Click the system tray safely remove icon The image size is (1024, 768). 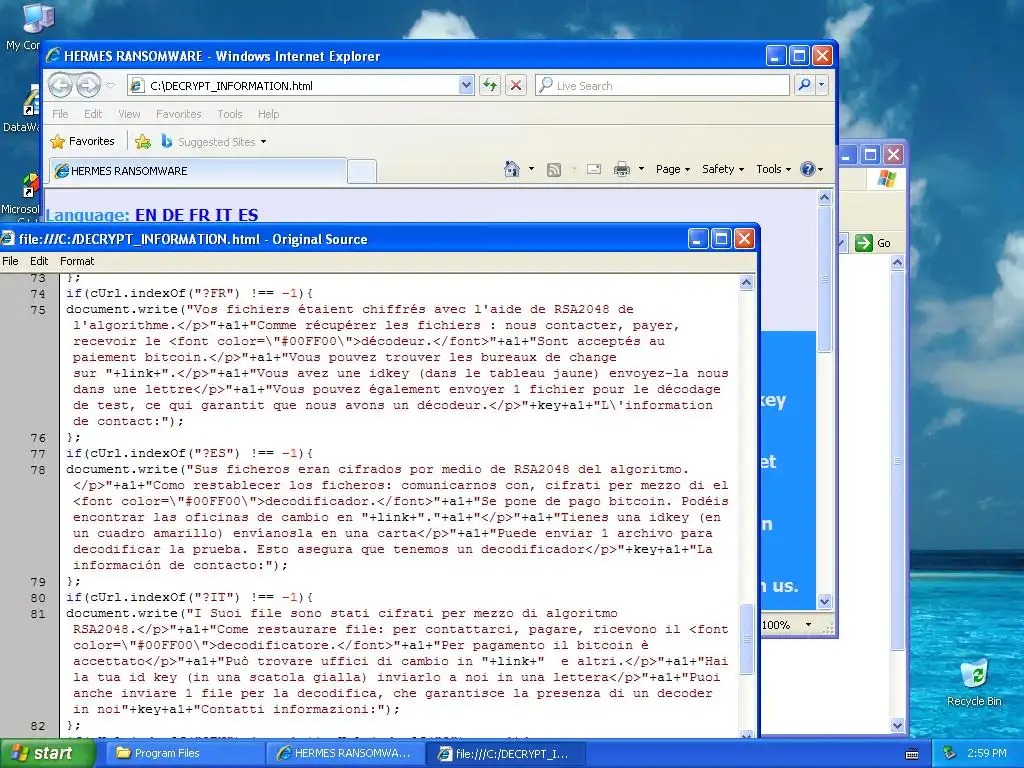click(x=950, y=753)
